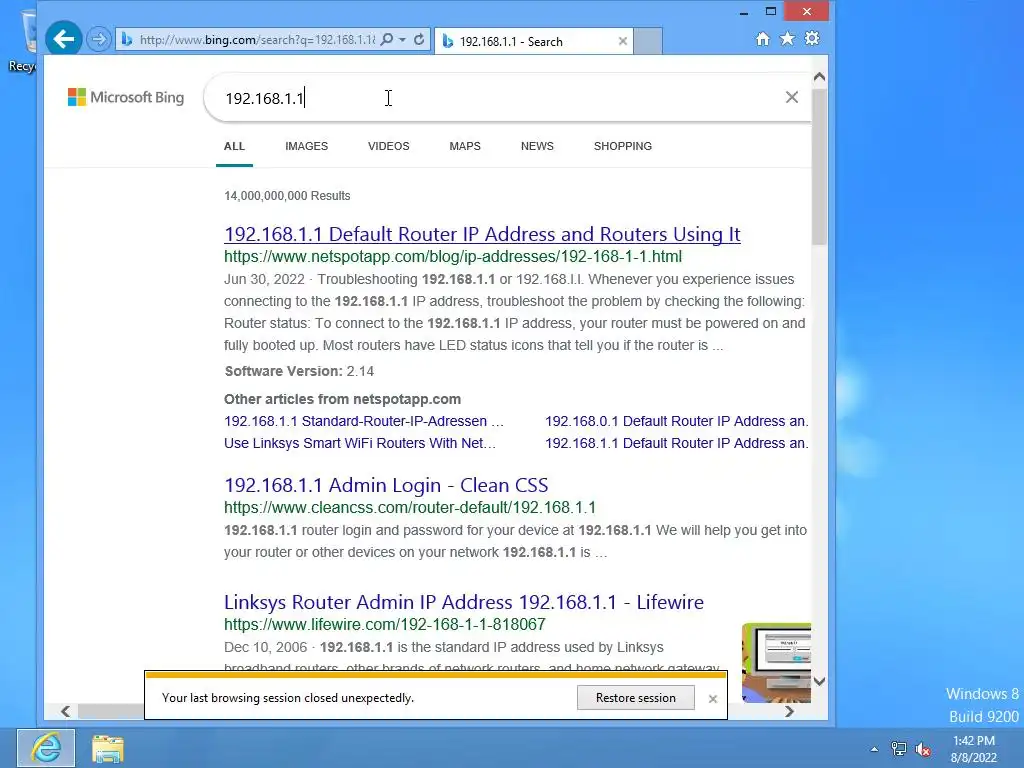The width and height of the screenshot is (1024, 768).
Task: Open the Tools gear icon
Action: pyautogui.click(x=812, y=39)
